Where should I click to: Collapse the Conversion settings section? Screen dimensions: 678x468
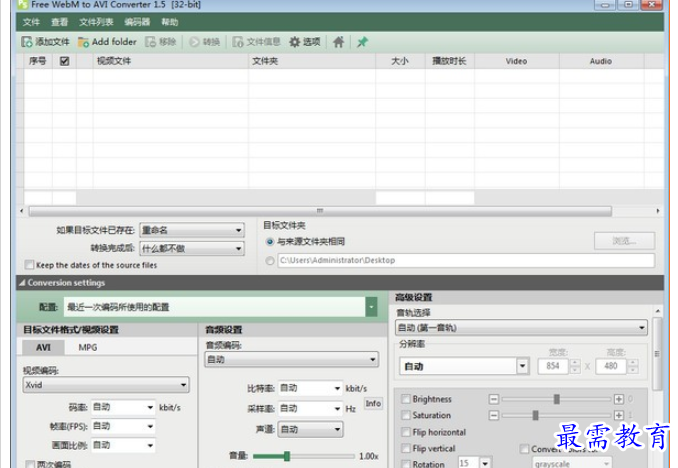22,283
